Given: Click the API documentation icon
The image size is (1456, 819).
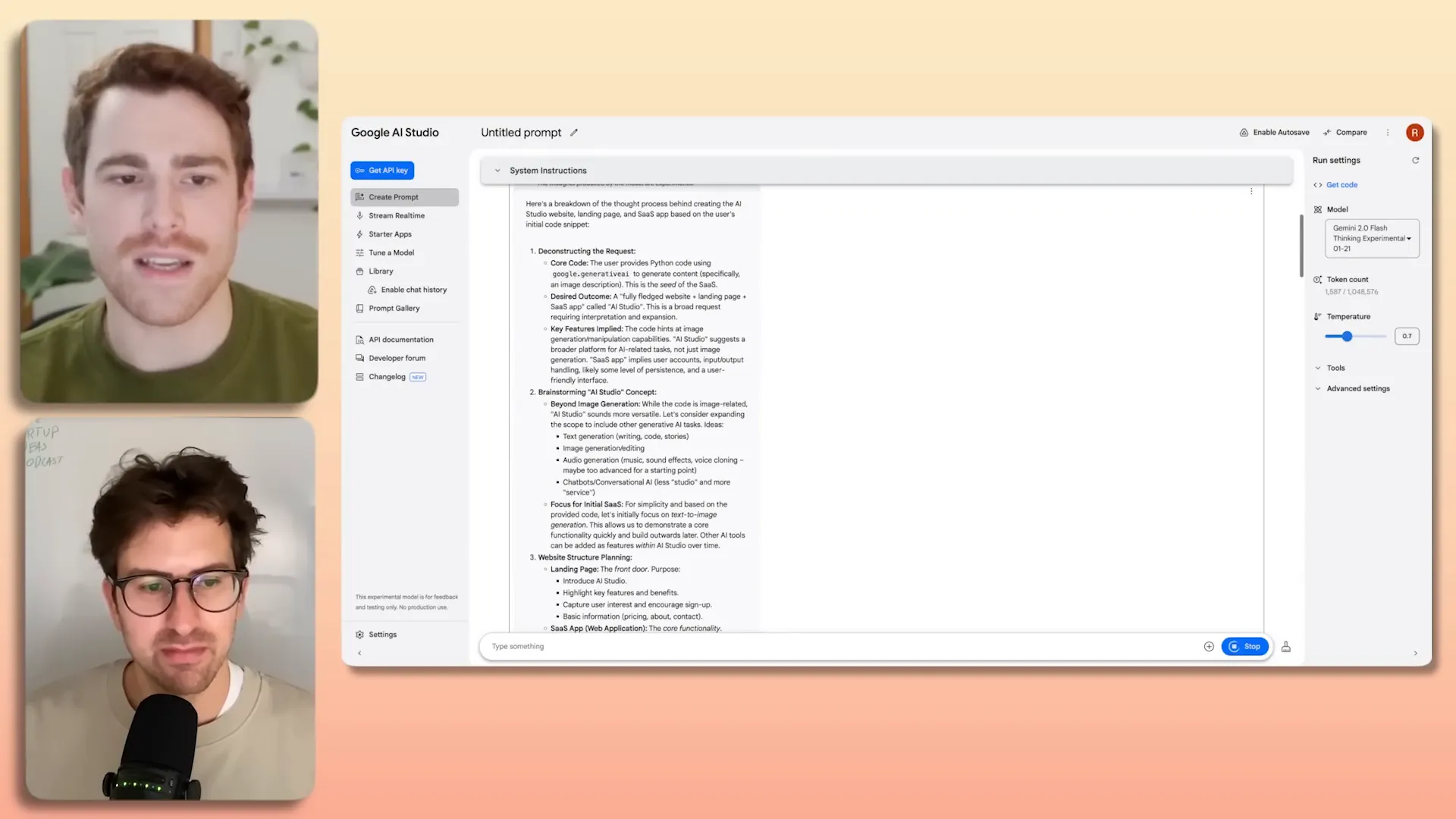Looking at the screenshot, I should [x=359, y=340].
